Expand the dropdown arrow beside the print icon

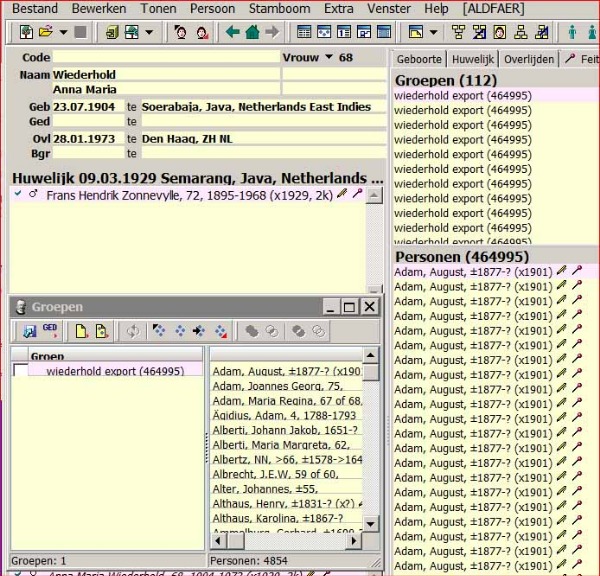coord(148,32)
